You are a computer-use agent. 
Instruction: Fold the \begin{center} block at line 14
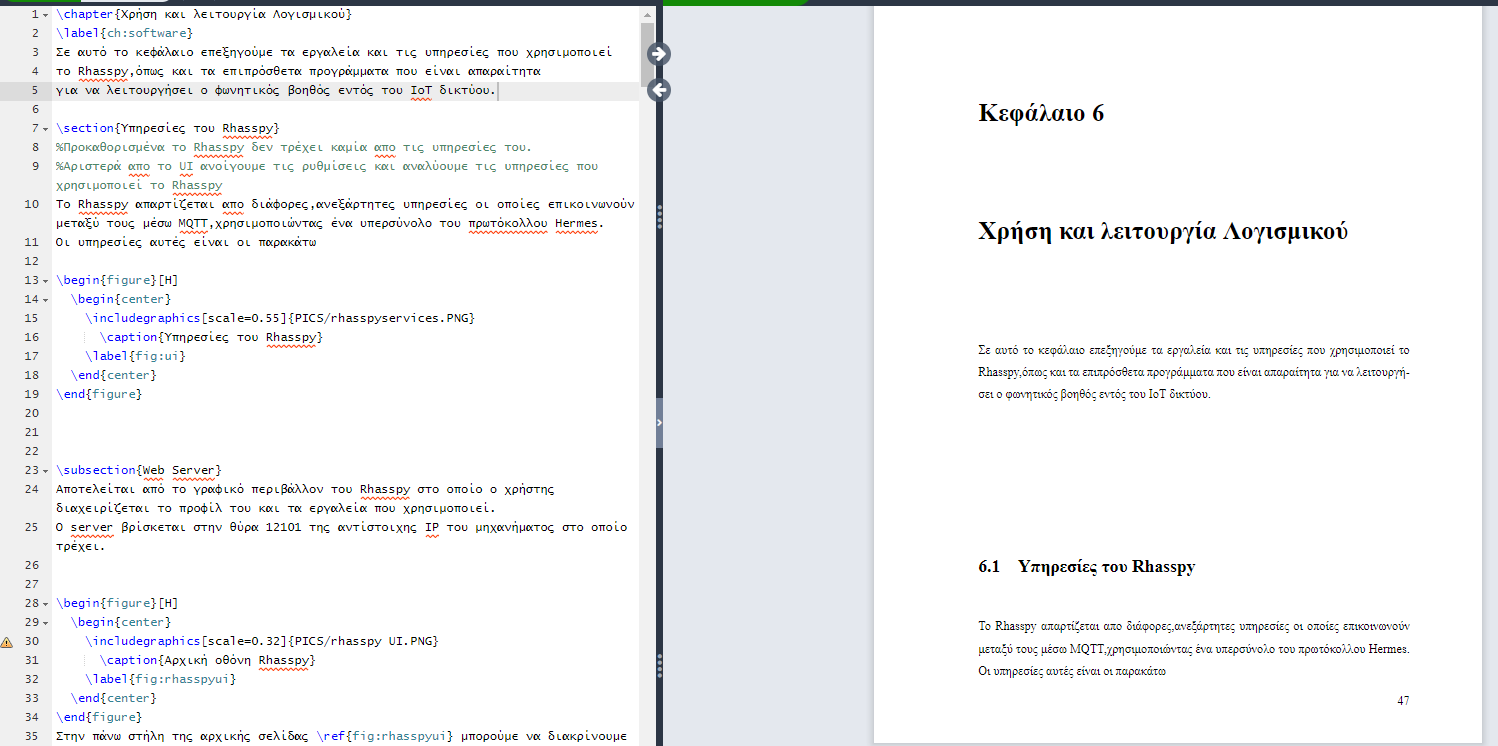click(46, 300)
